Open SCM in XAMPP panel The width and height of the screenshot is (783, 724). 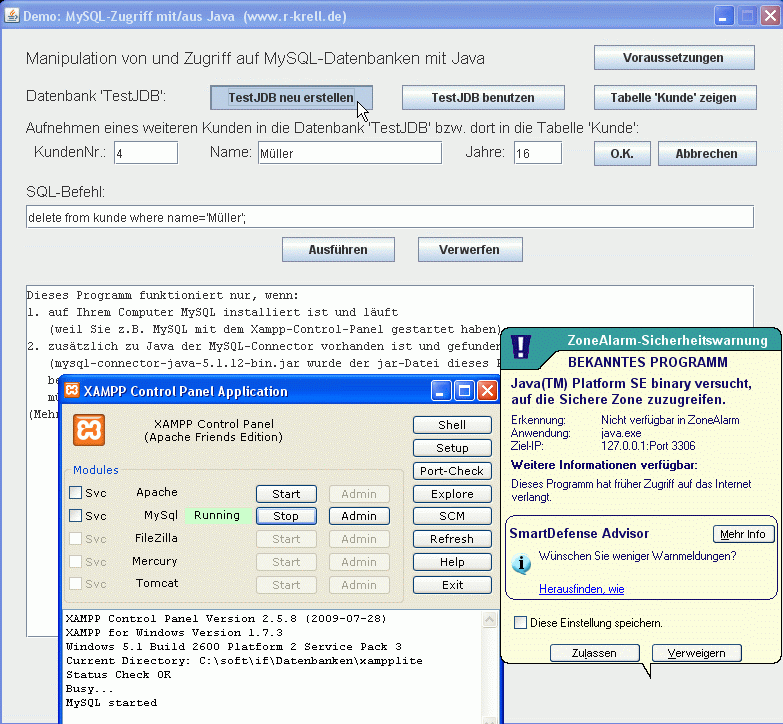tap(452, 516)
